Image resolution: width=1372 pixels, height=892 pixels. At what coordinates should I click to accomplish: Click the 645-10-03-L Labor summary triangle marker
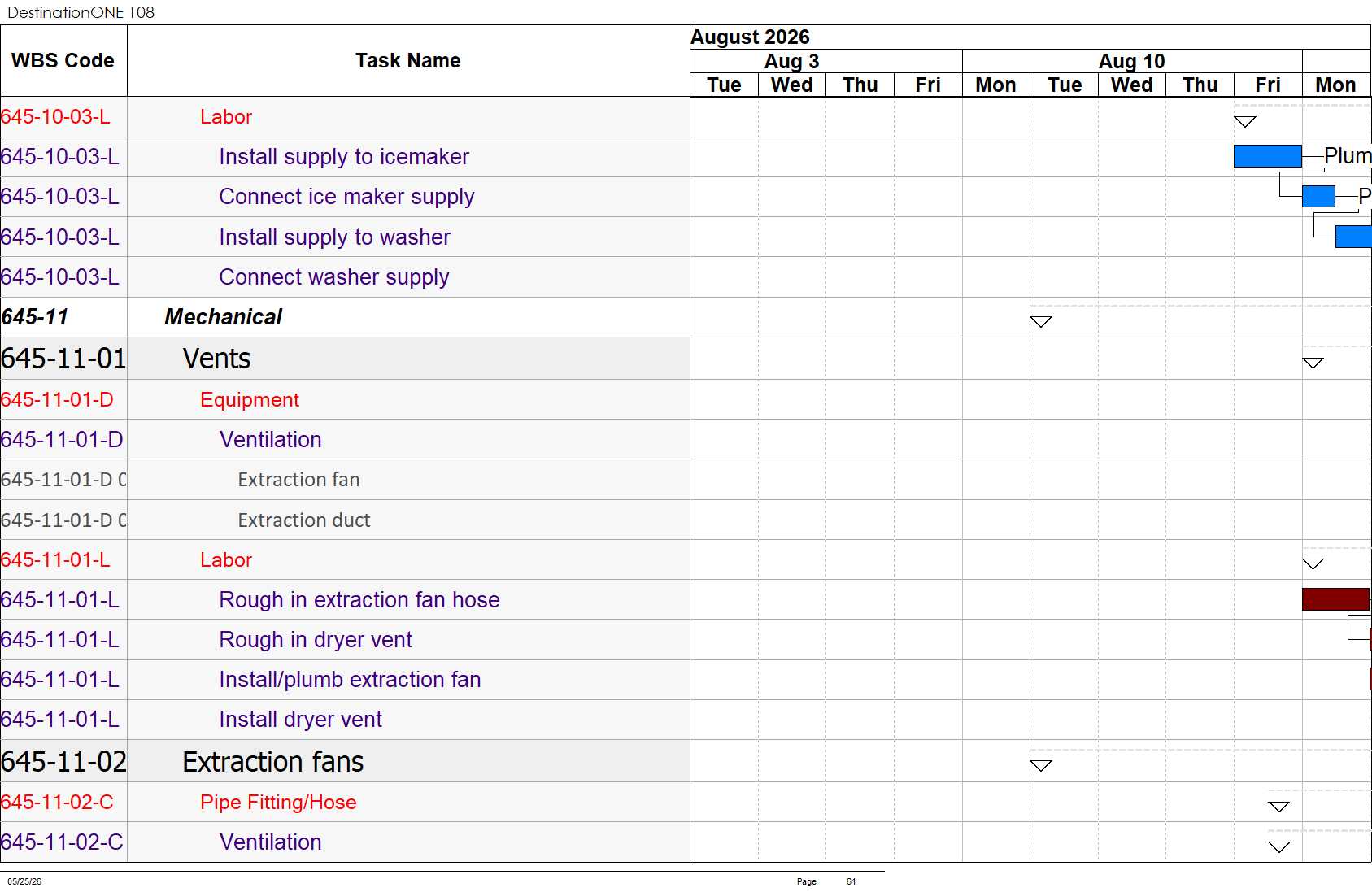pos(1244,122)
